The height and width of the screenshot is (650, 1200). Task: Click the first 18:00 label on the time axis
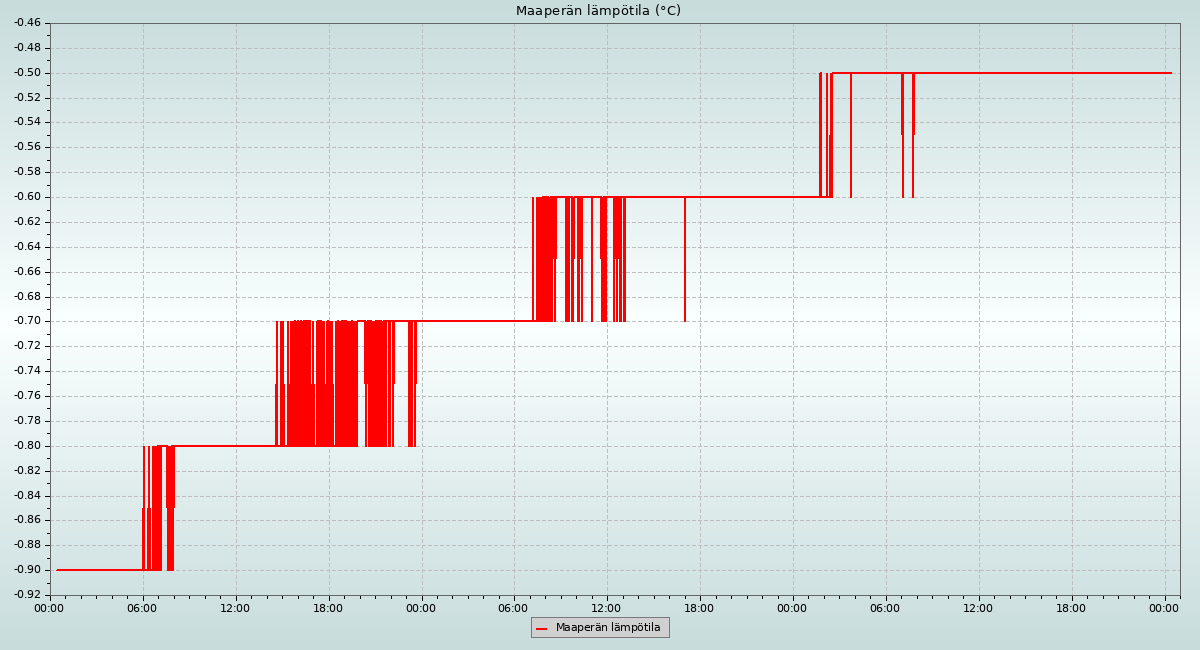point(328,607)
